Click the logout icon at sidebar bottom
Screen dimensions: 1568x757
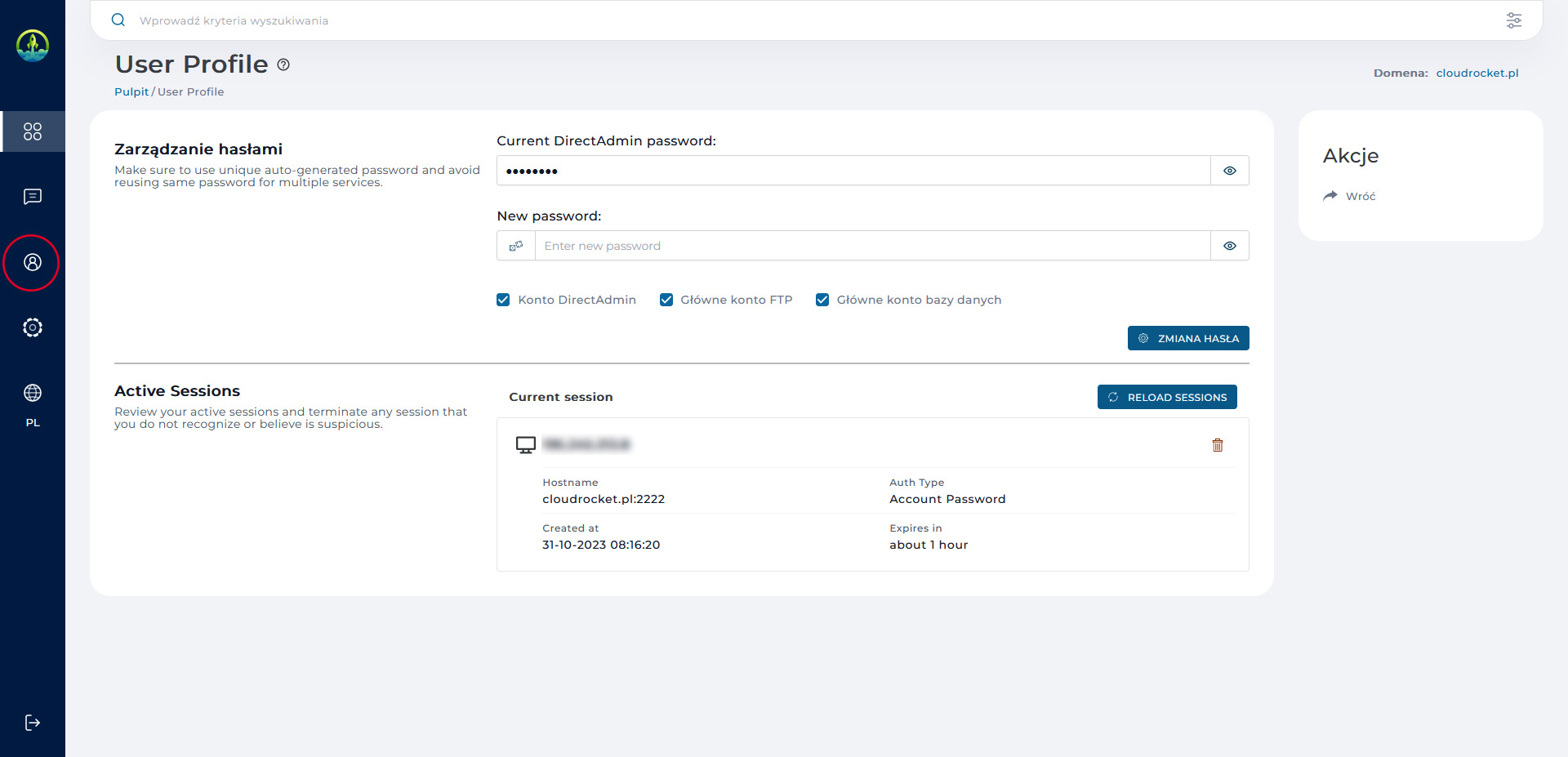(33, 723)
